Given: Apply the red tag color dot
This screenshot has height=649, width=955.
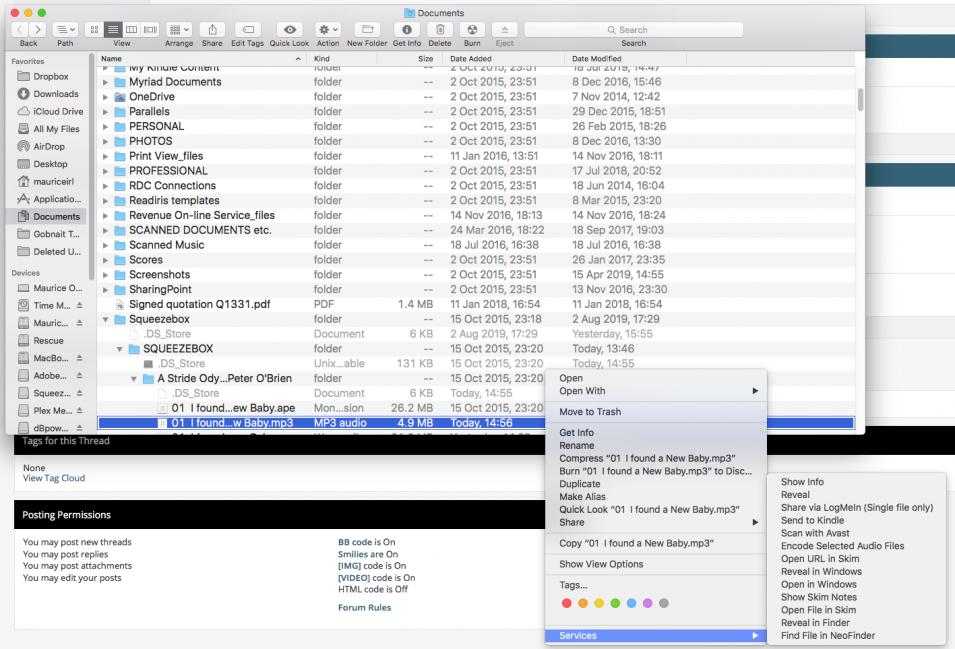Looking at the screenshot, I should [568, 605].
